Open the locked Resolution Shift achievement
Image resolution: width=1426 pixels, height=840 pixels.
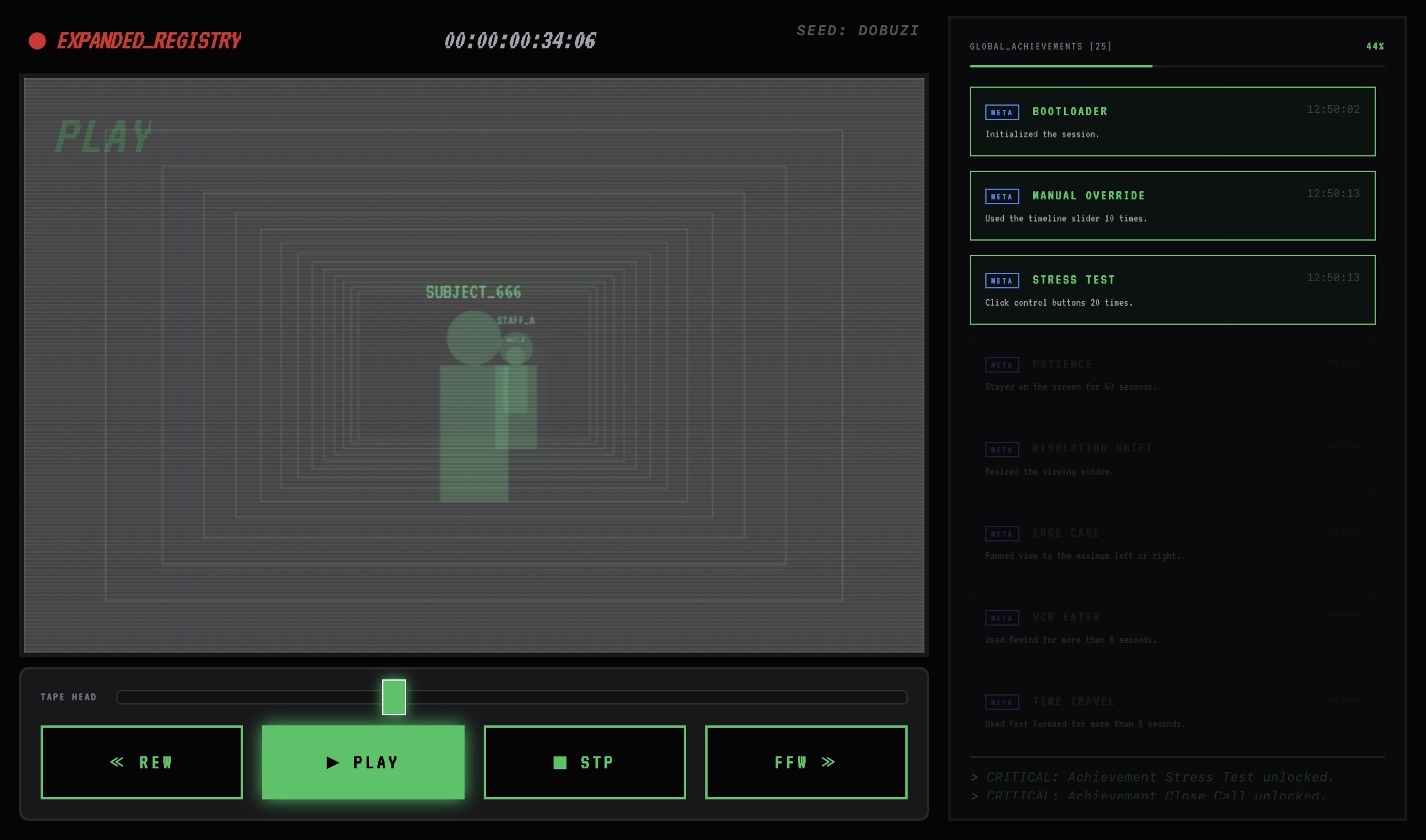pyautogui.click(x=1172, y=459)
